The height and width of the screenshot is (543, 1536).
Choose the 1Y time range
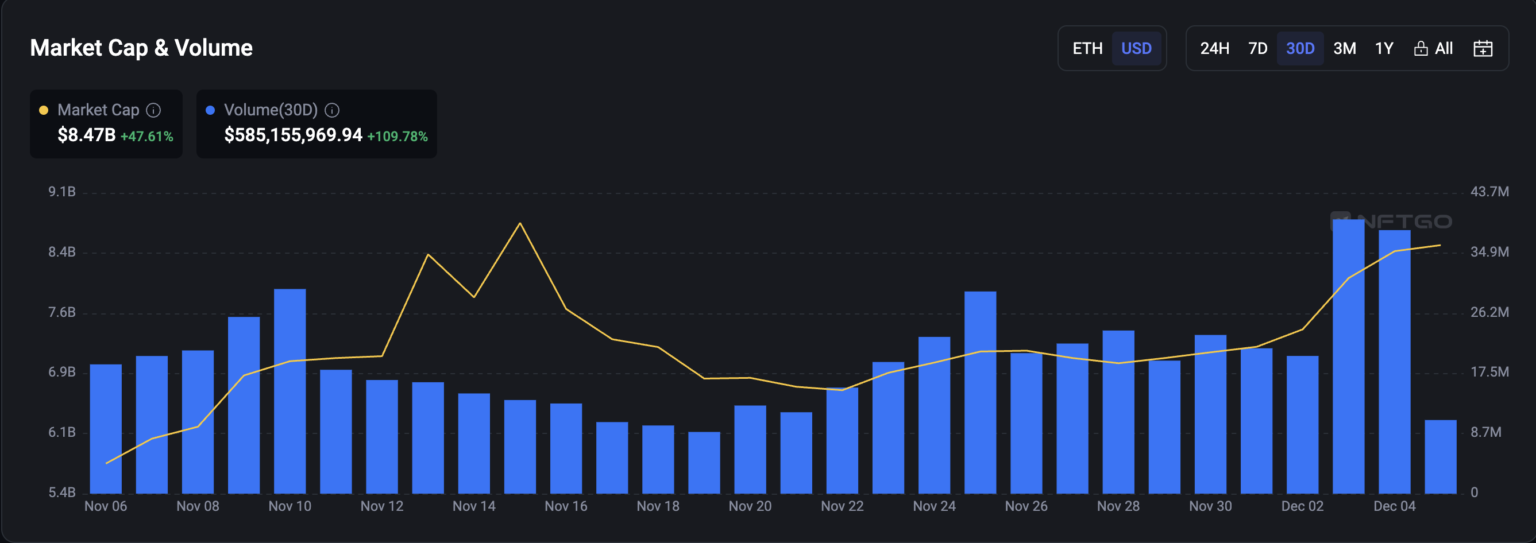[1384, 48]
